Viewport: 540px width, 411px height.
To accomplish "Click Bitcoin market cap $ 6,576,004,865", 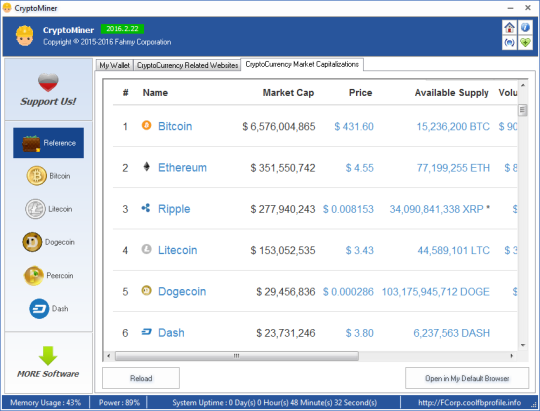I will point(279,127).
